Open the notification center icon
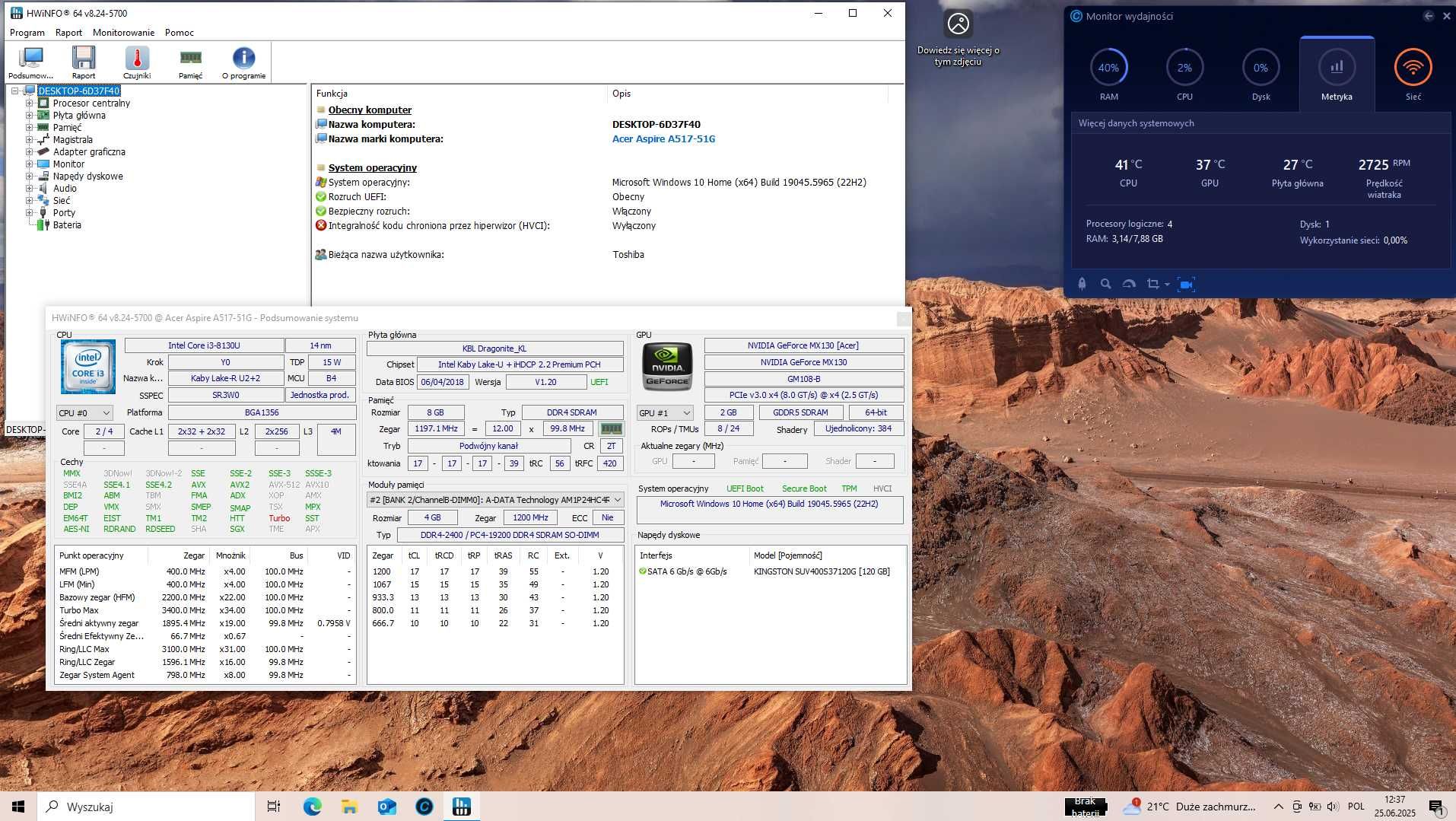 click(x=1435, y=807)
